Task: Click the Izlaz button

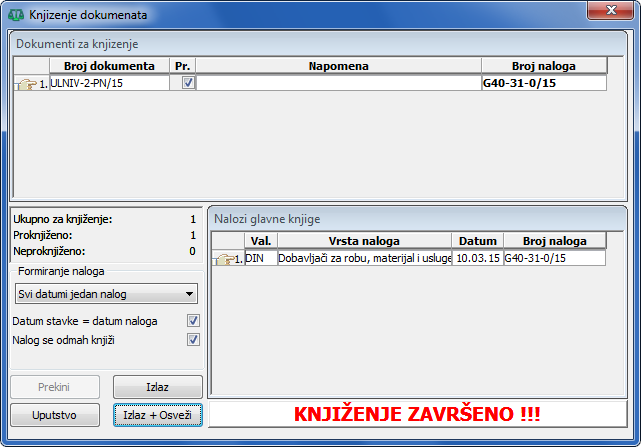Action: pos(158,386)
